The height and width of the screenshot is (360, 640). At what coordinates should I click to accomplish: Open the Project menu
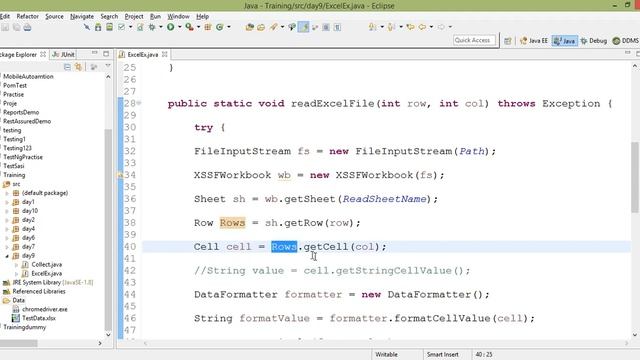[x=134, y=16]
